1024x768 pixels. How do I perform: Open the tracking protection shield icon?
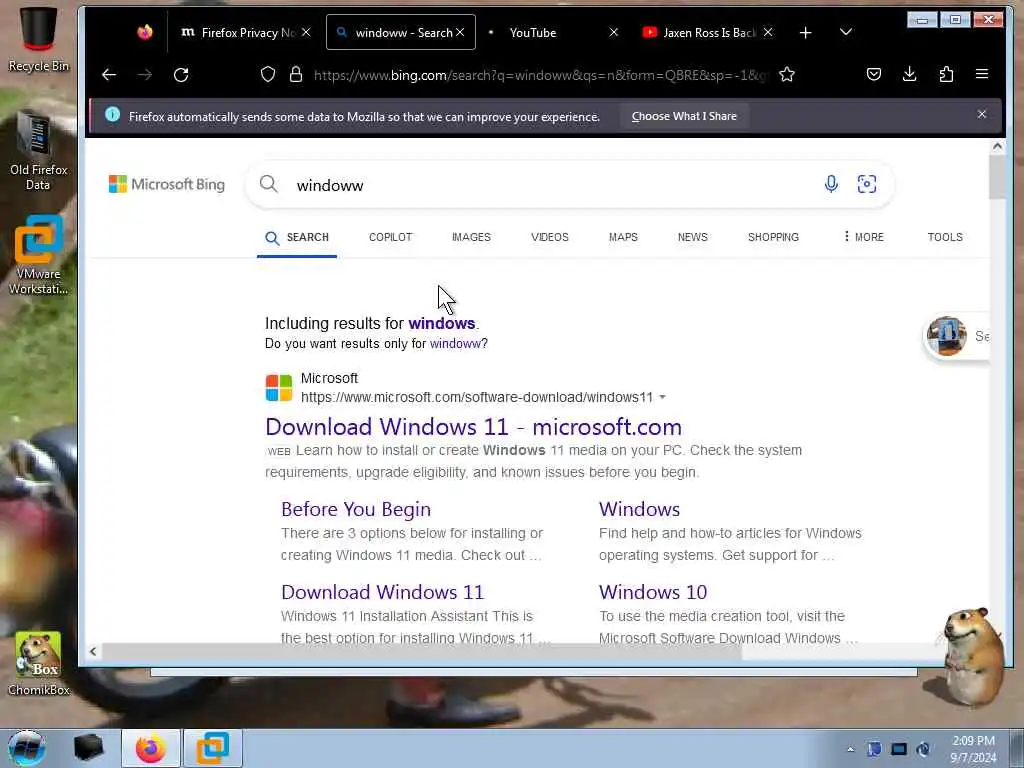point(268,74)
